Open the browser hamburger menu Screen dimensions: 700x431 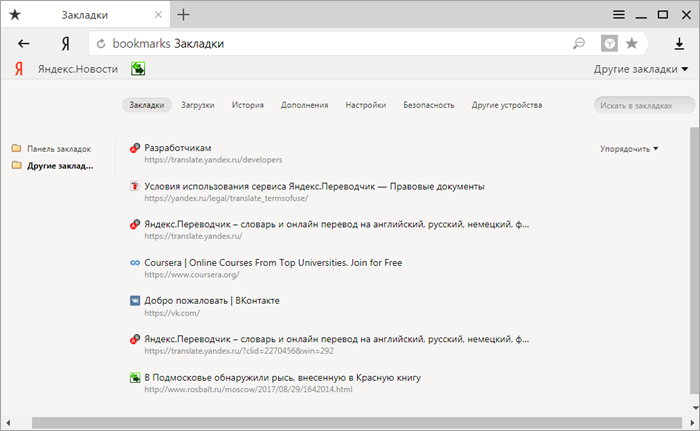(x=619, y=15)
